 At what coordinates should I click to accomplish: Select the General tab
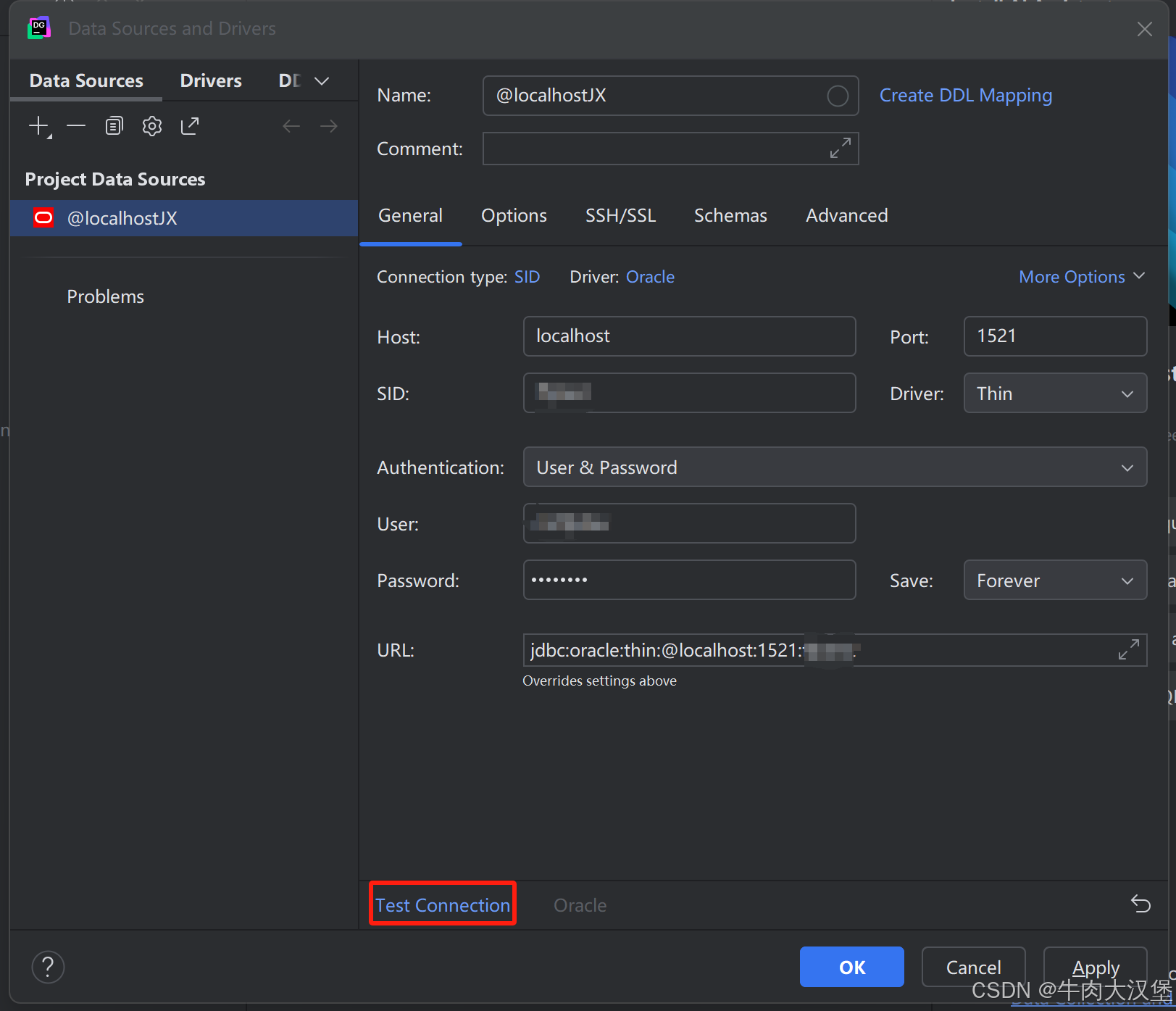tap(410, 215)
